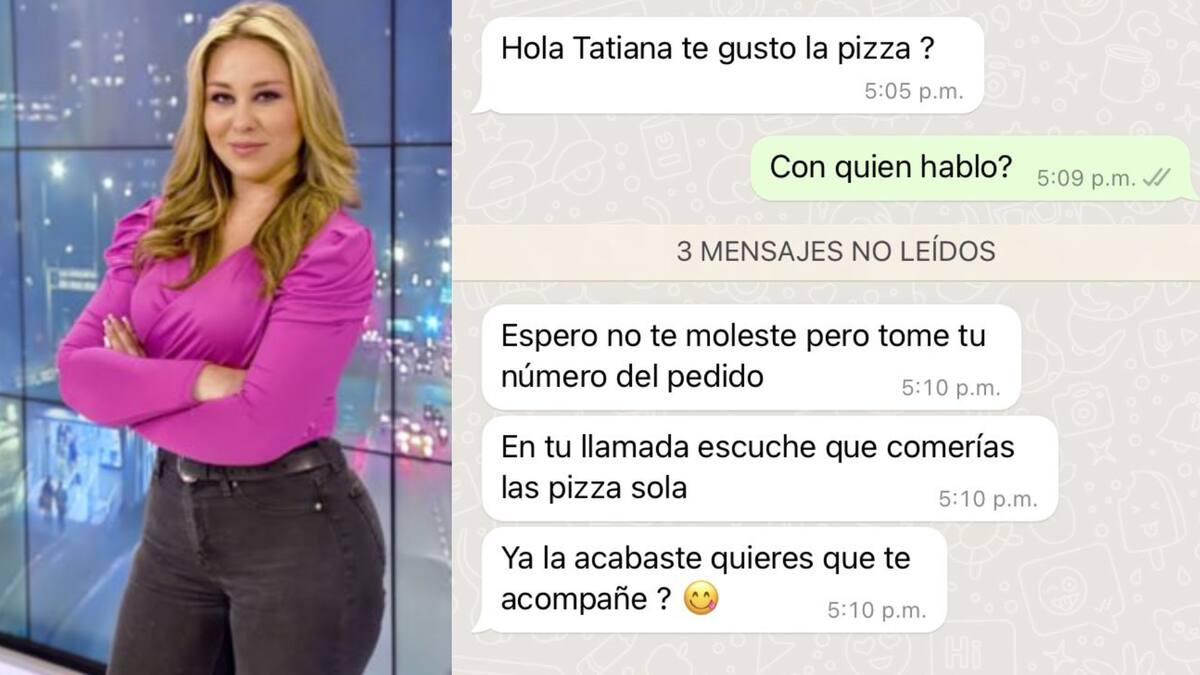Tap the 5:10 p.m. time under 'las pizza sola'
This screenshot has width=1200, height=675.
(988, 501)
